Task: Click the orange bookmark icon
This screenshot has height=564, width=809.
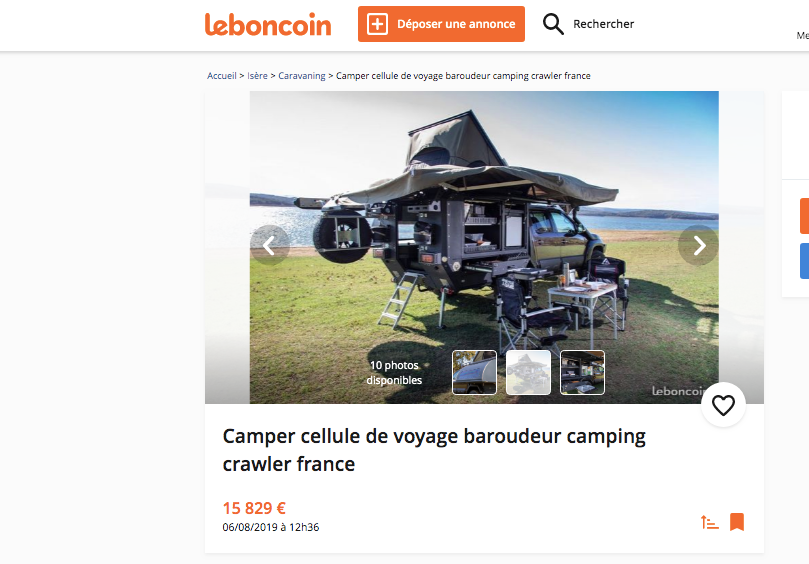Action: click(x=737, y=522)
